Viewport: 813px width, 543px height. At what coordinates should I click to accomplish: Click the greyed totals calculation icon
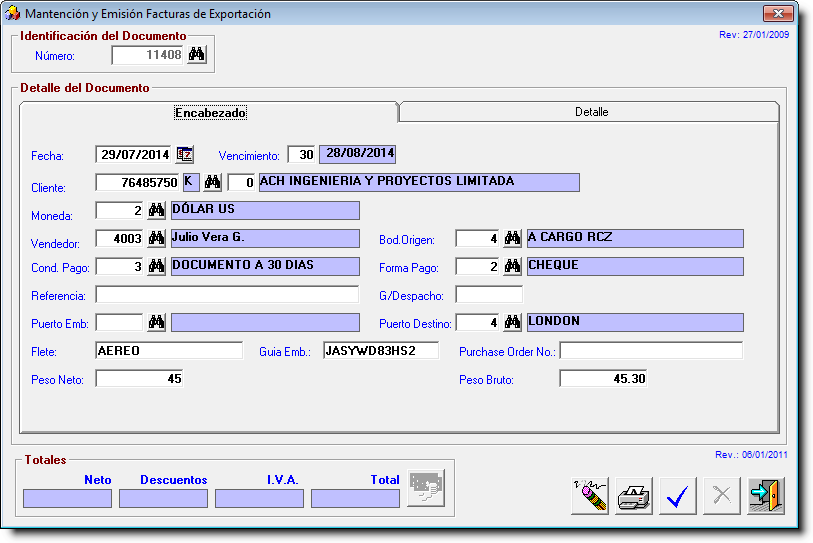click(426, 488)
